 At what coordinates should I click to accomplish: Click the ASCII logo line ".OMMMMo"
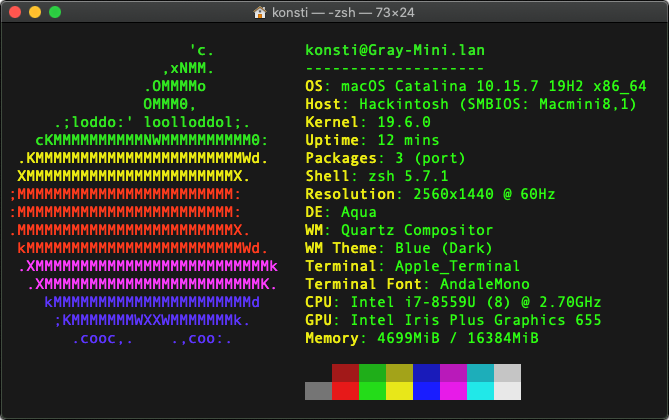175,86
